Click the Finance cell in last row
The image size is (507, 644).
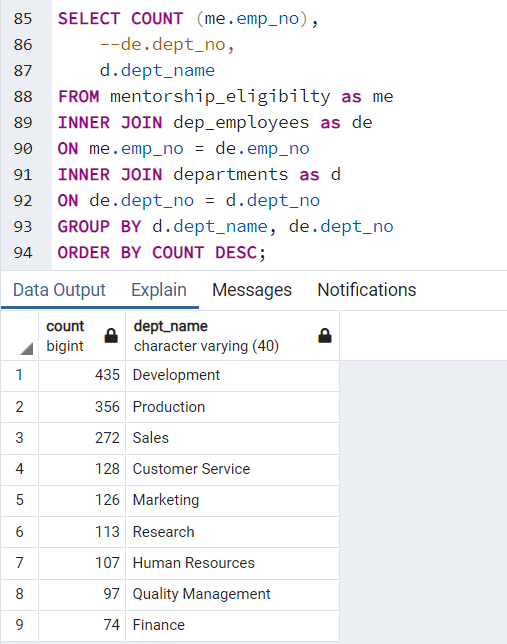pos(233,625)
